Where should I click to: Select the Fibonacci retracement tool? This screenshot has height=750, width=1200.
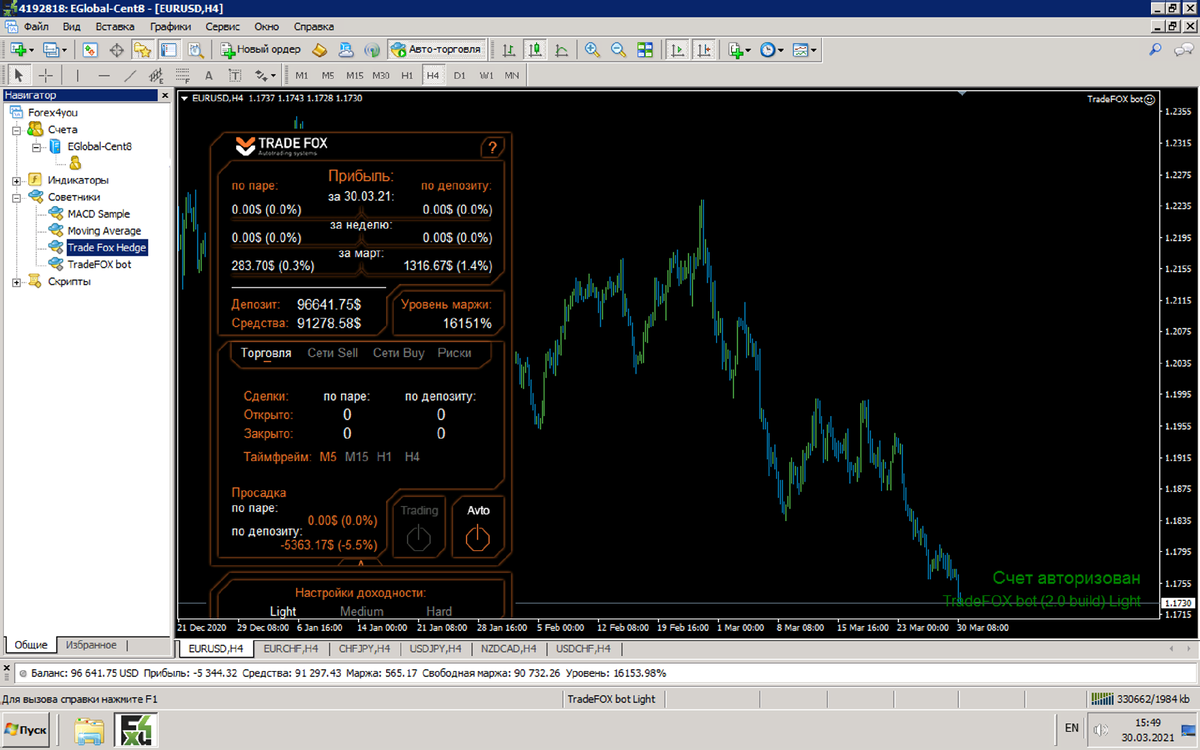click(x=182, y=75)
